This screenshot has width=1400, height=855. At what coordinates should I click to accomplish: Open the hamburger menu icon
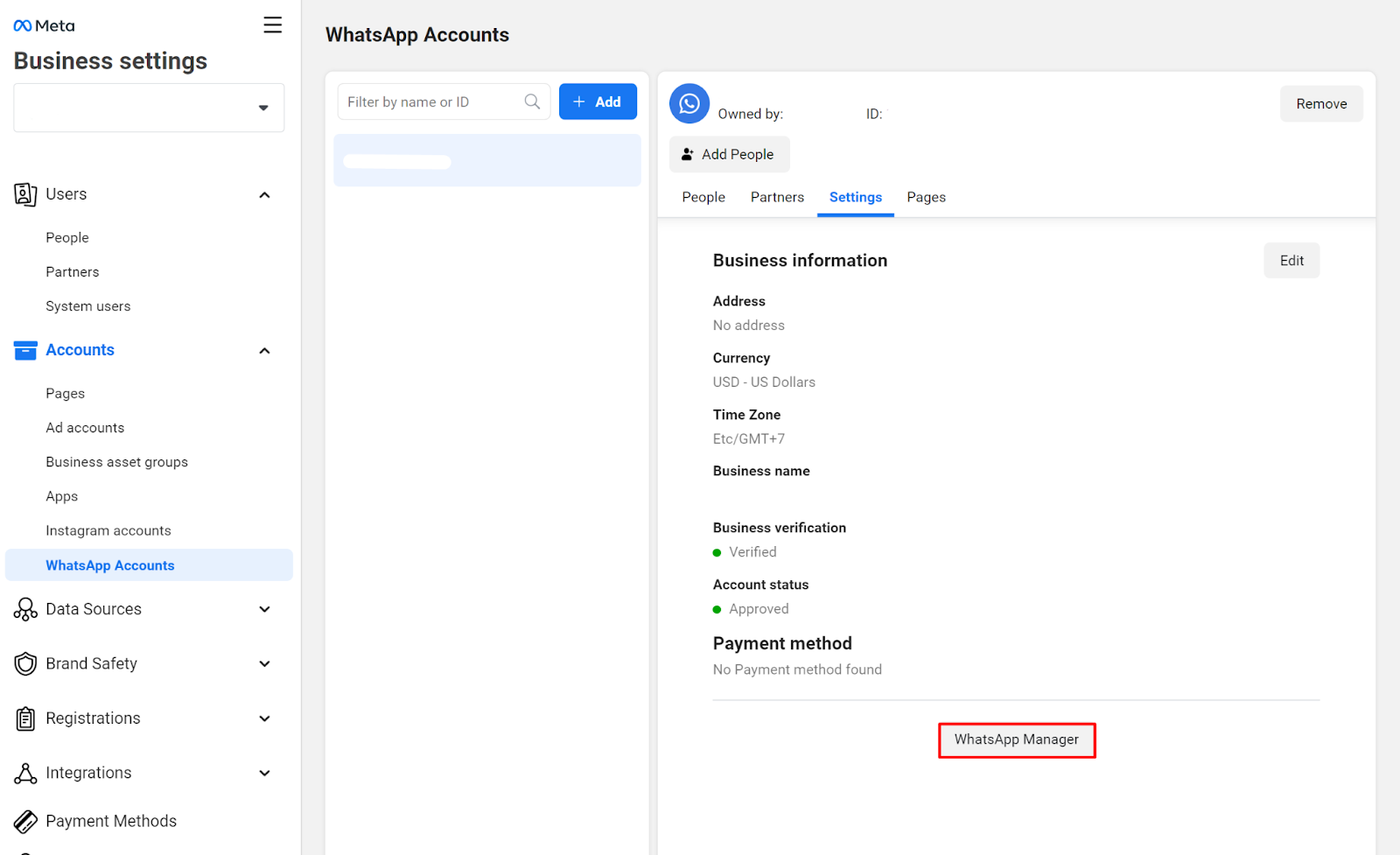click(x=273, y=25)
